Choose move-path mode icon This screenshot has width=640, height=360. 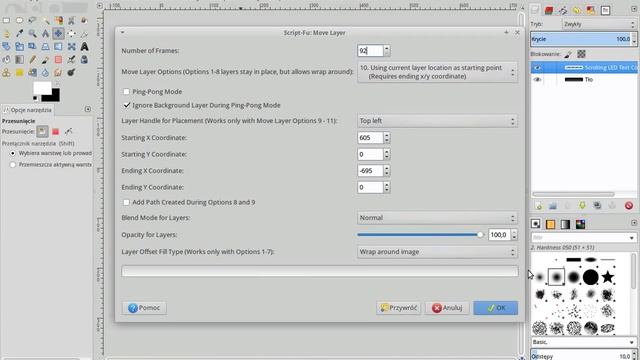point(69,131)
